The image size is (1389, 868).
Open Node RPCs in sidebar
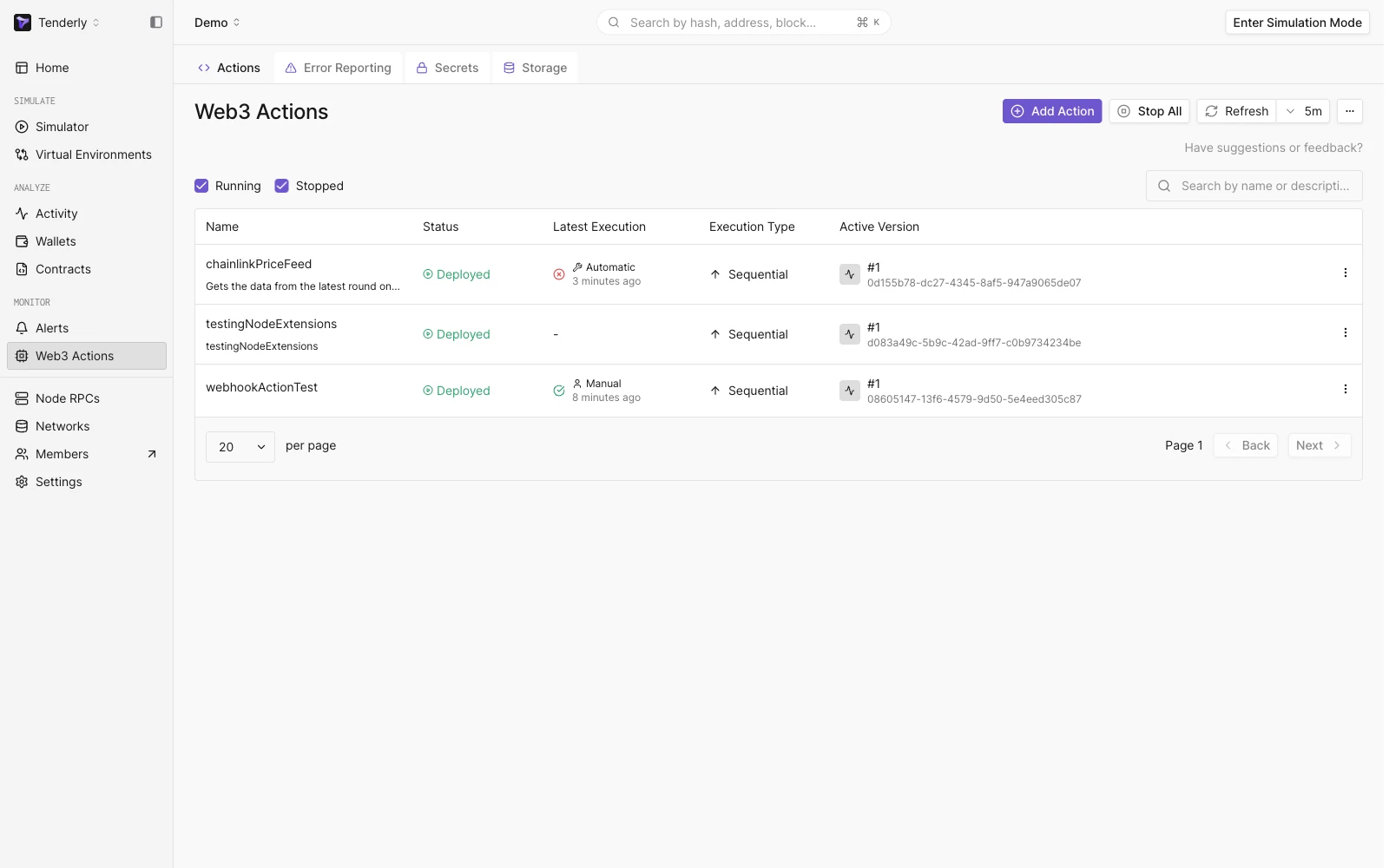pyautogui.click(x=87, y=398)
